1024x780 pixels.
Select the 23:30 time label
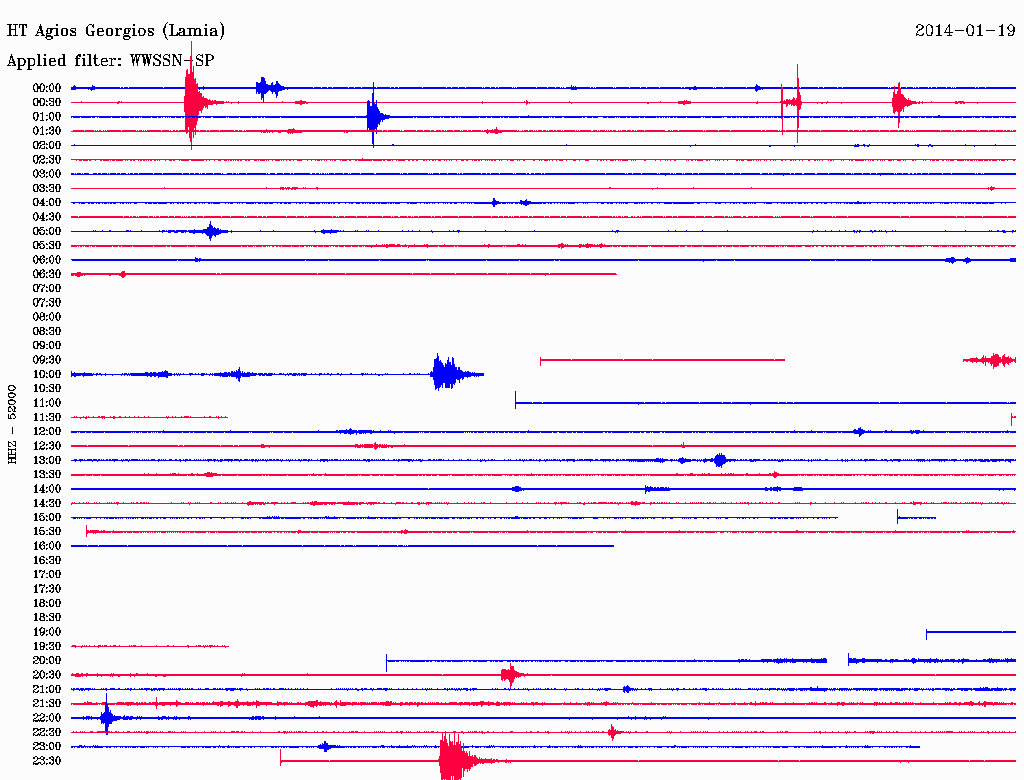(46, 760)
